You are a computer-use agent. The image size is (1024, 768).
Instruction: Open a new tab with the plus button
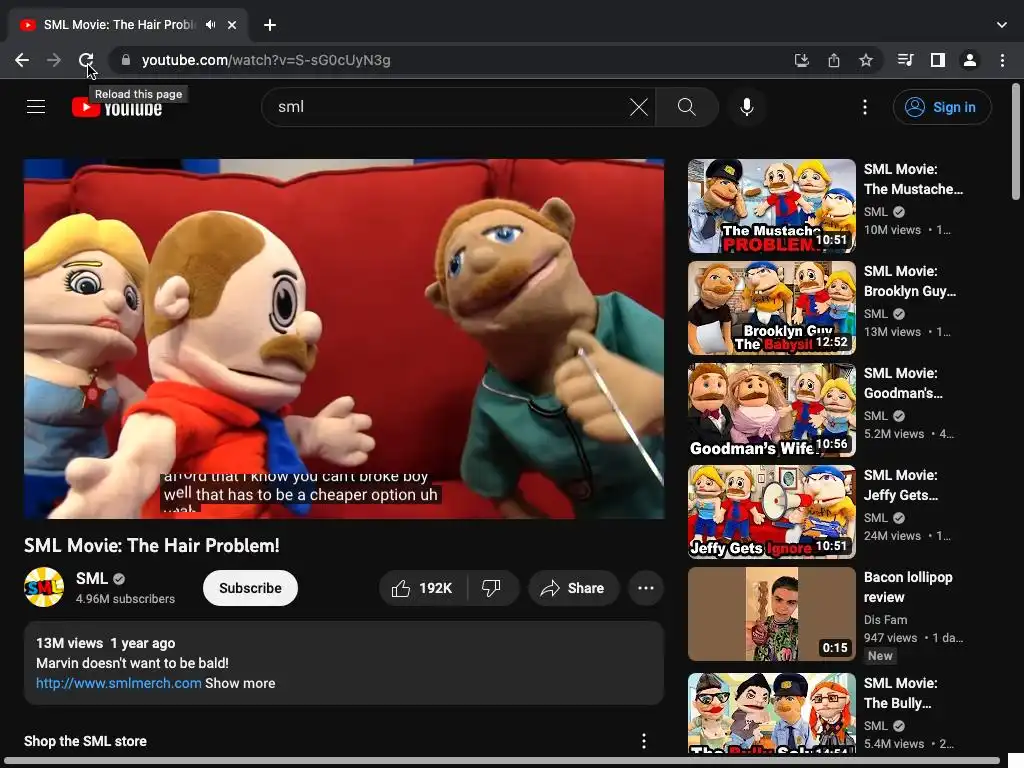[x=270, y=25]
